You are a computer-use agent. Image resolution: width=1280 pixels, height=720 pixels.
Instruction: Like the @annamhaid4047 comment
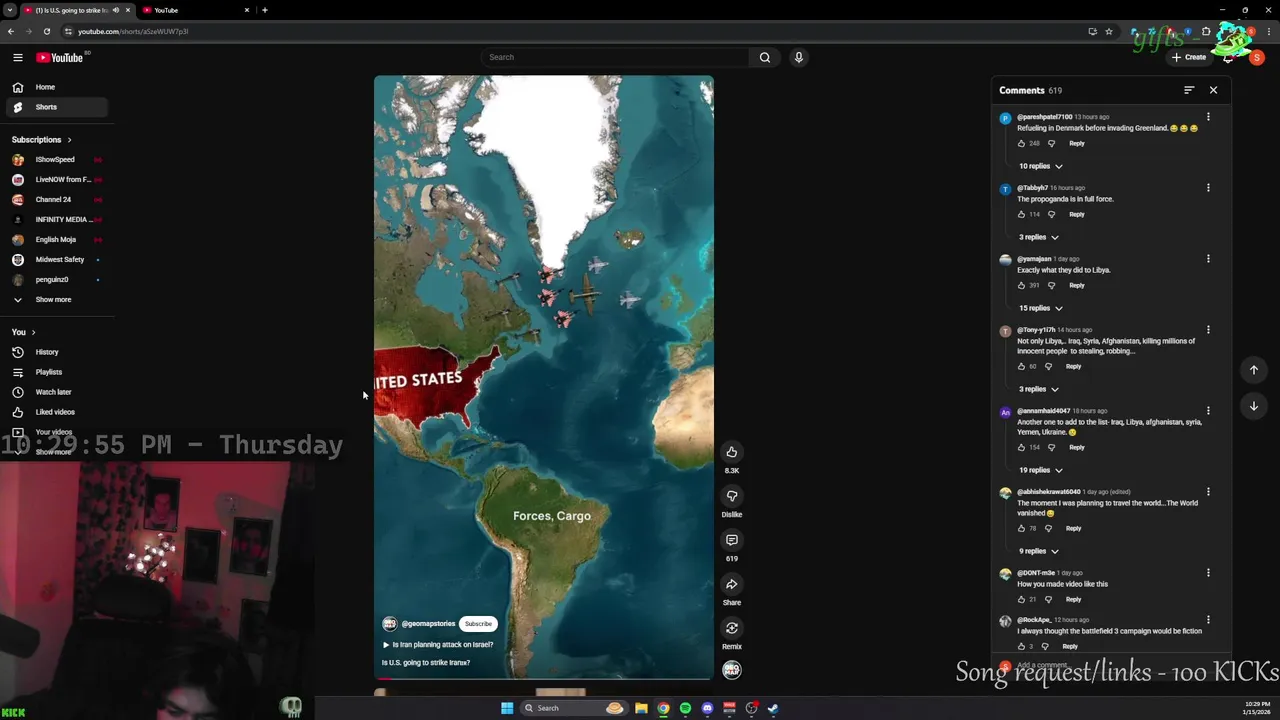tap(1021, 447)
